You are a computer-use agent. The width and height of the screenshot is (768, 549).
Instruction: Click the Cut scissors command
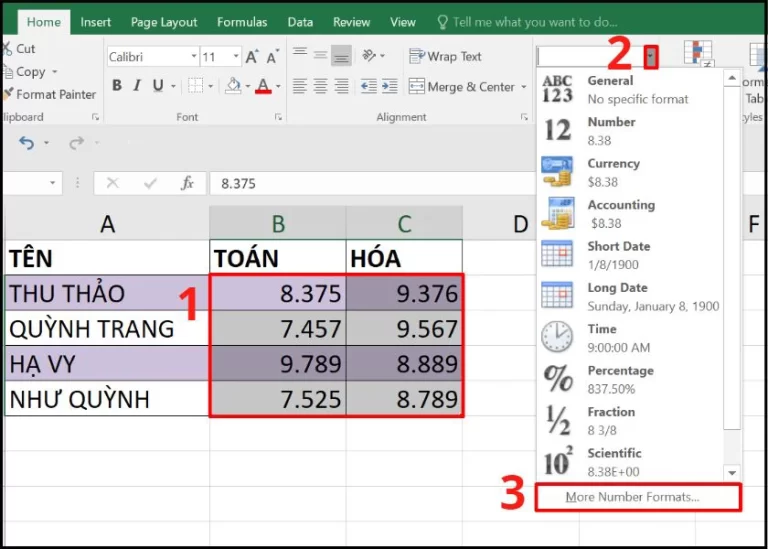19,48
